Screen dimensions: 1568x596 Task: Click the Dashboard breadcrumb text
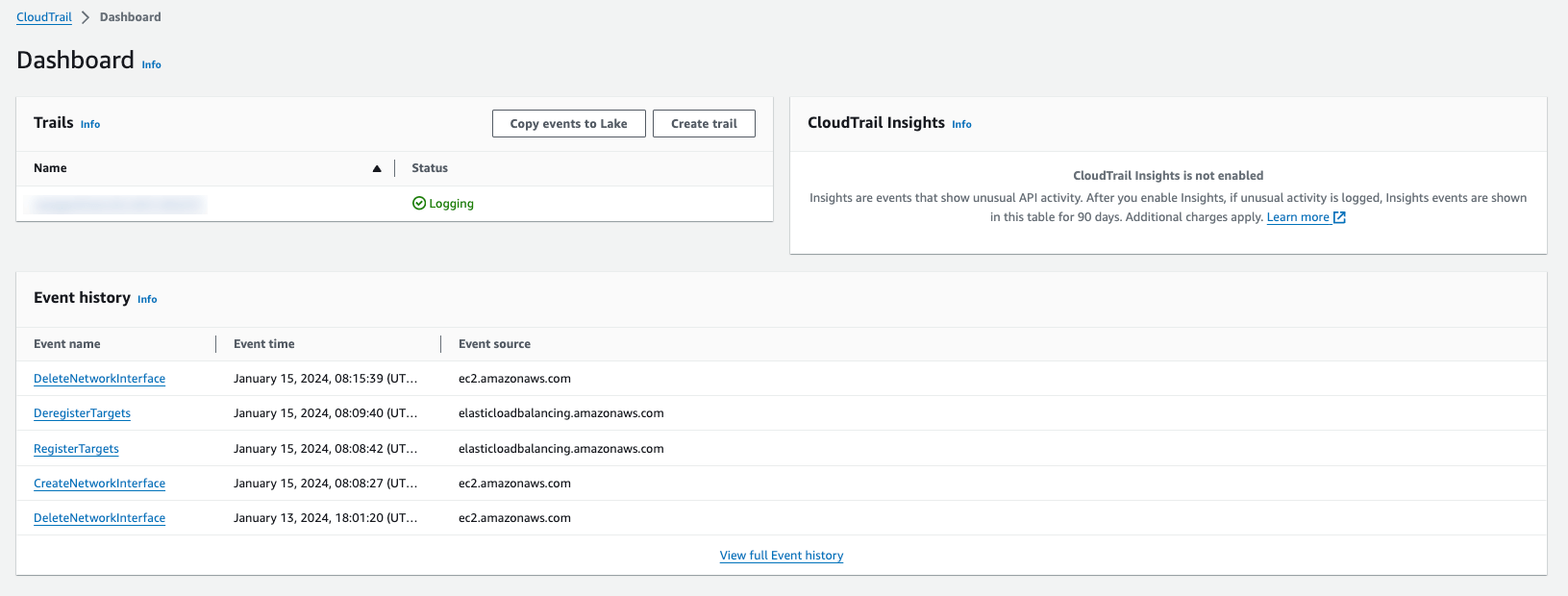(131, 17)
